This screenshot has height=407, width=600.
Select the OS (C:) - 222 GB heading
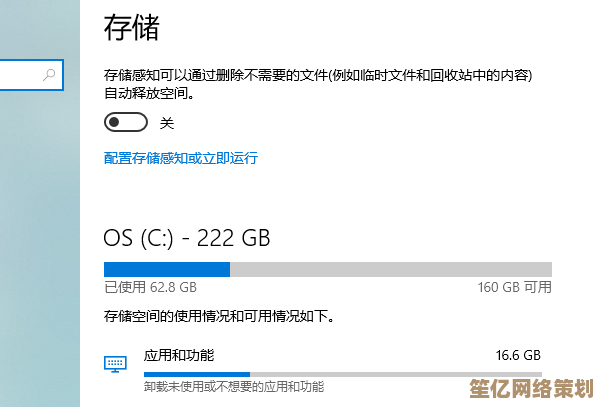point(187,238)
